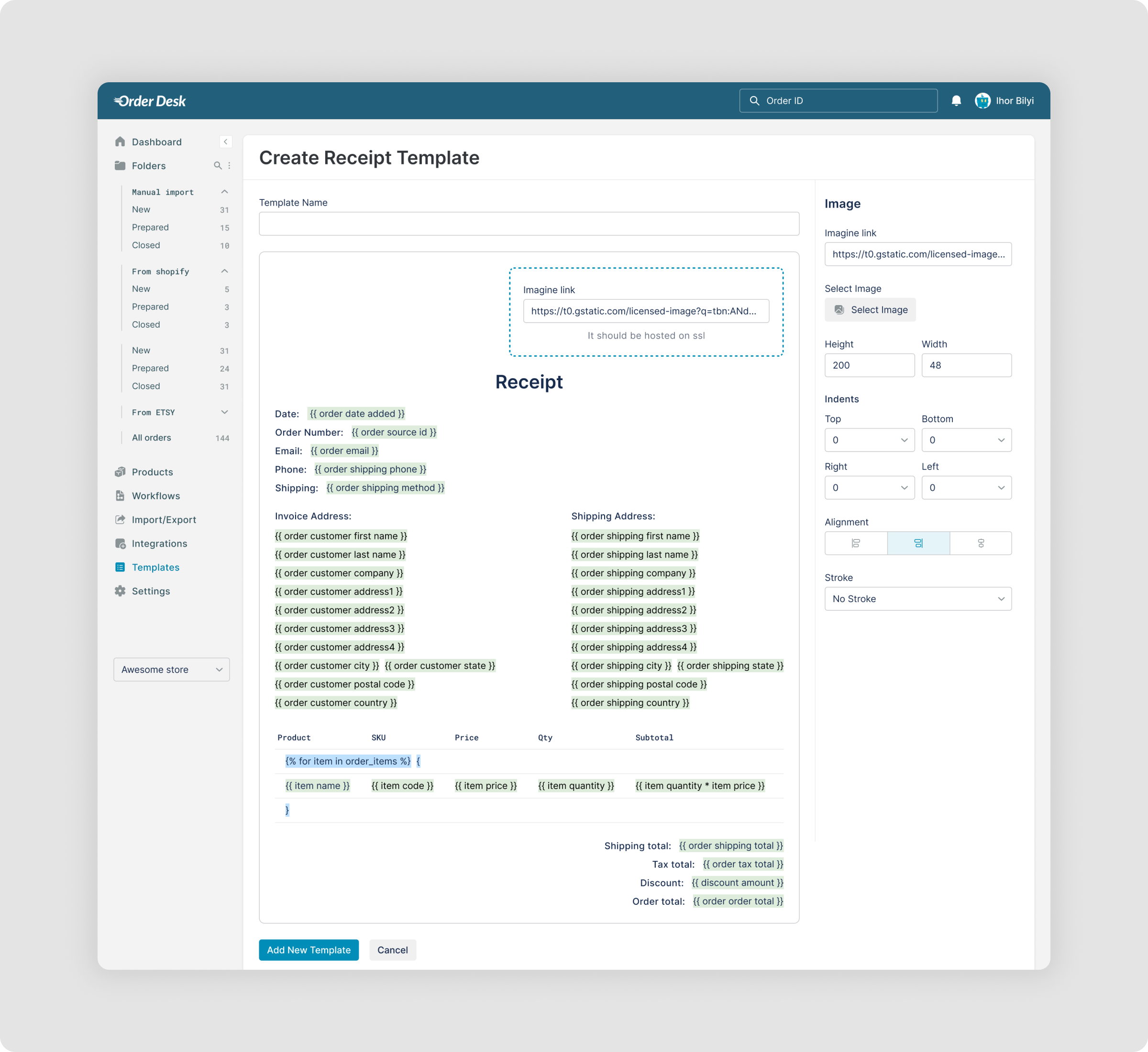Click the Add New Template button
This screenshot has width=1148, height=1052.
pos(309,950)
